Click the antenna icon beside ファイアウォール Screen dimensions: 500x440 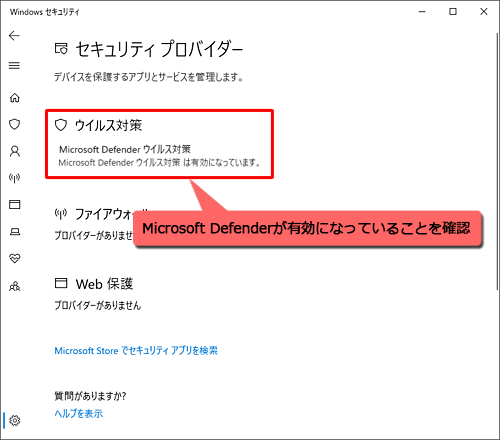click(x=61, y=214)
